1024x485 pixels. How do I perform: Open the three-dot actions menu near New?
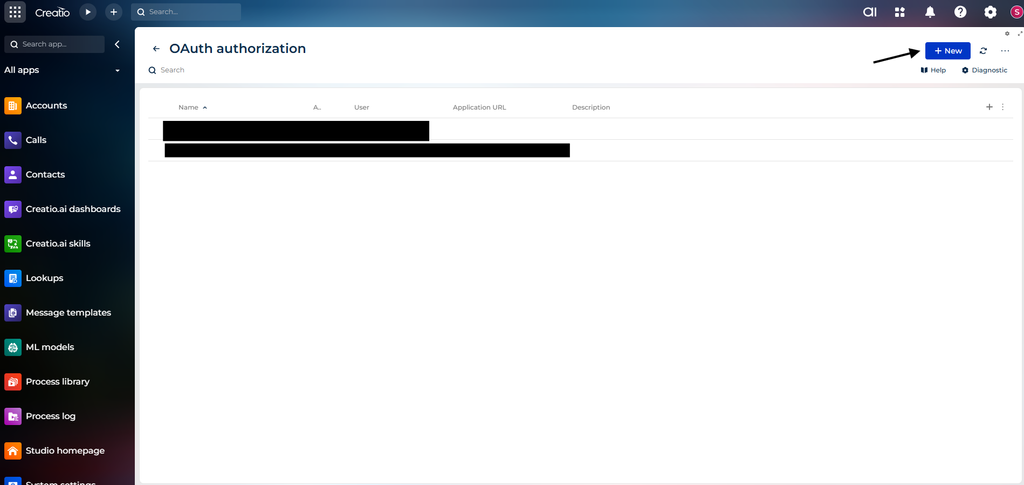click(1005, 51)
